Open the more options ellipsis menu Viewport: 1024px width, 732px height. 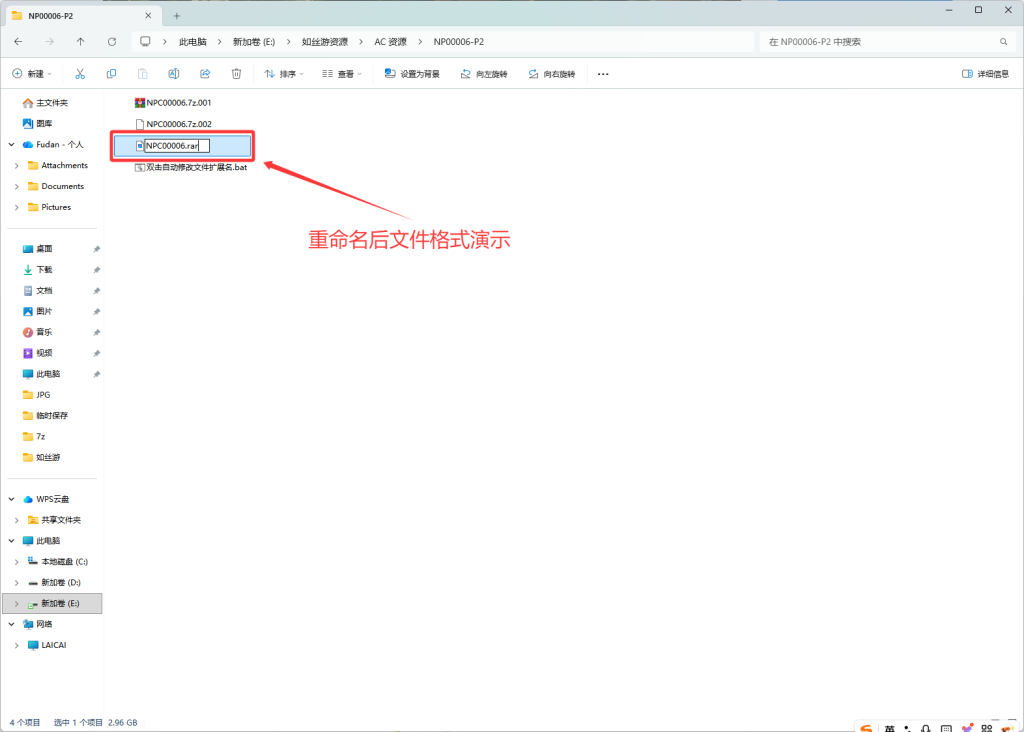pos(603,74)
